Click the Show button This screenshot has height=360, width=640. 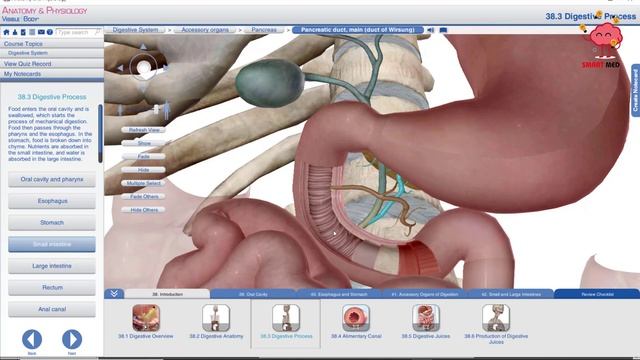click(x=144, y=143)
